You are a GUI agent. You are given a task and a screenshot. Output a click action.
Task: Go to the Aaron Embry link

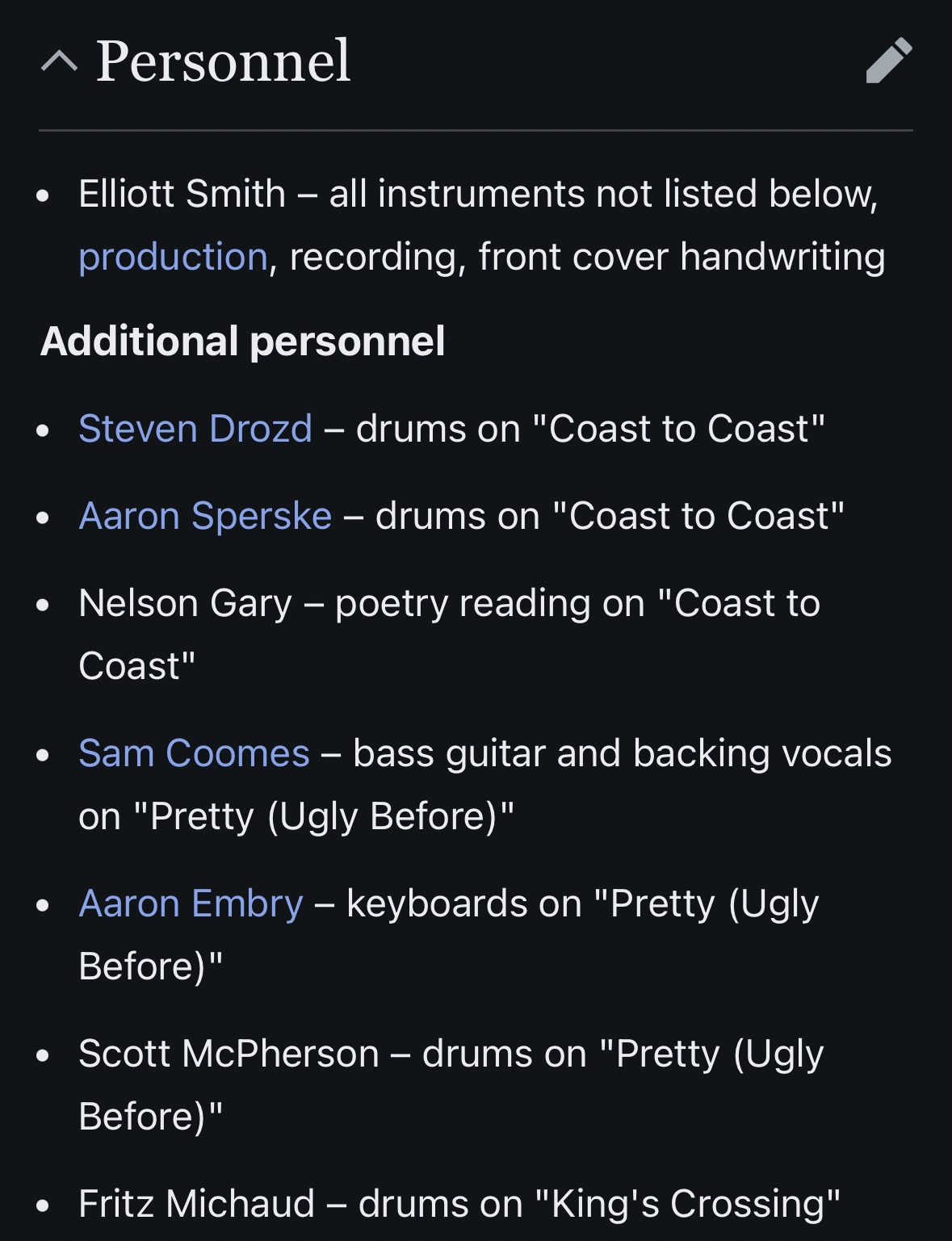191,903
